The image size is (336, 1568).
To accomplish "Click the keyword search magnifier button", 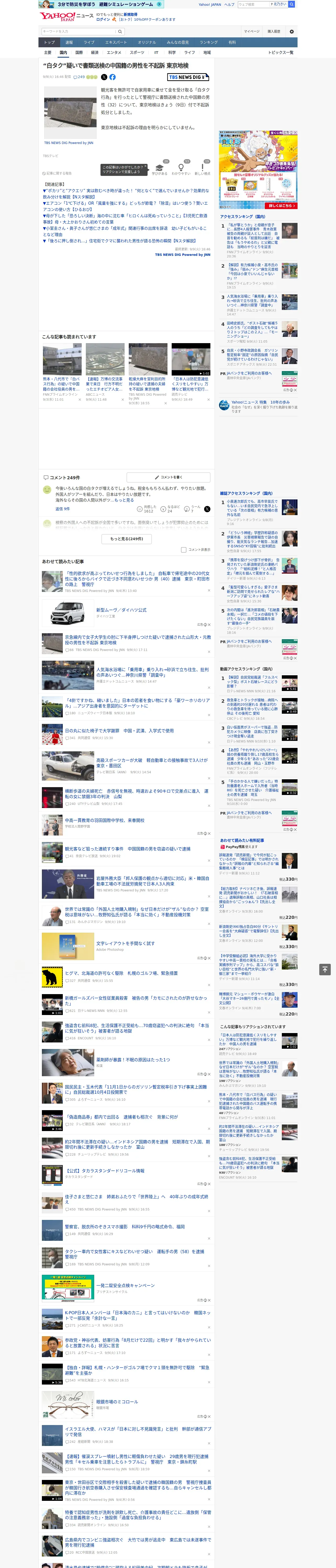I will pyautogui.click(x=120, y=32).
